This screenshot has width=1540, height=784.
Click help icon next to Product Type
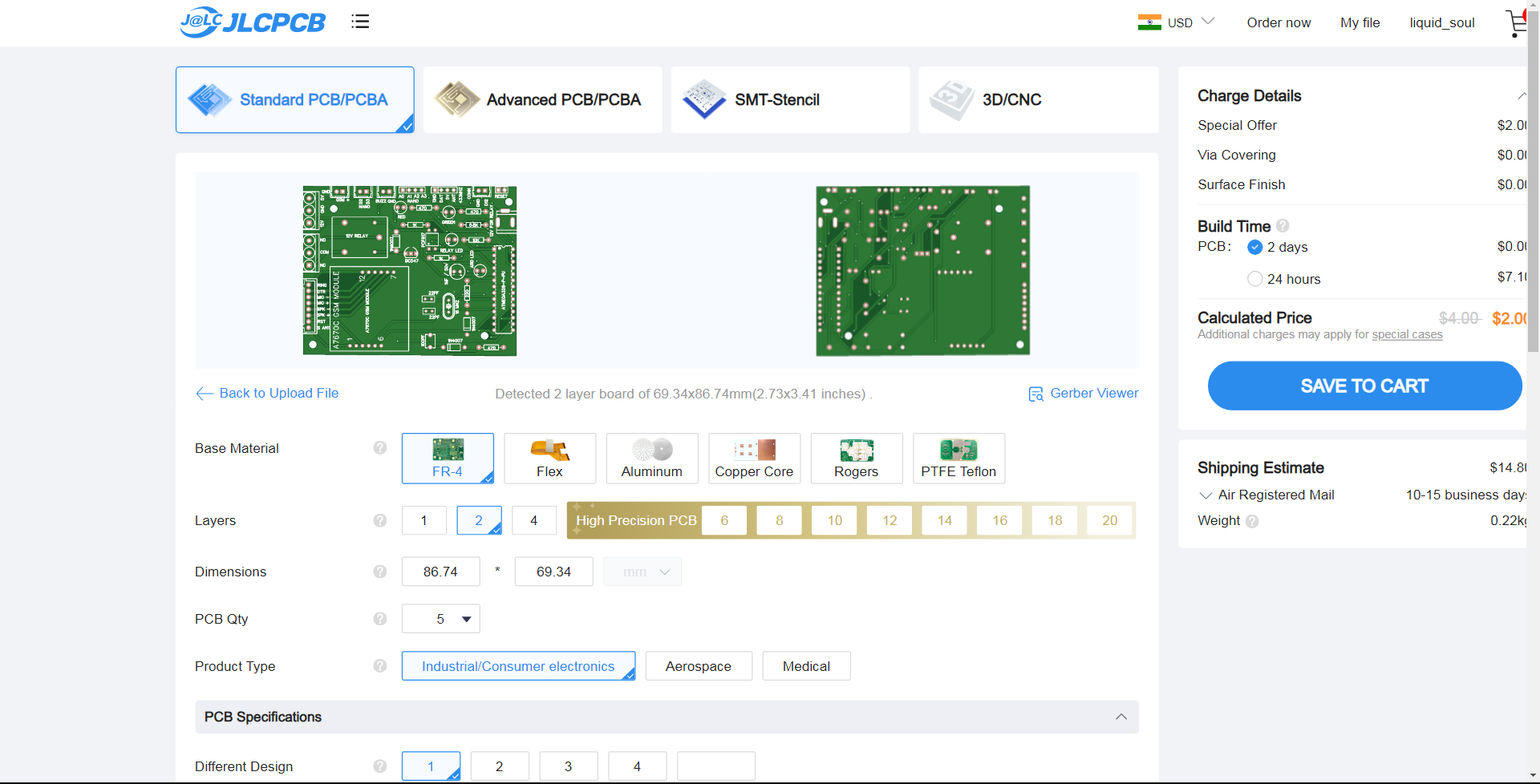click(x=380, y=666)
